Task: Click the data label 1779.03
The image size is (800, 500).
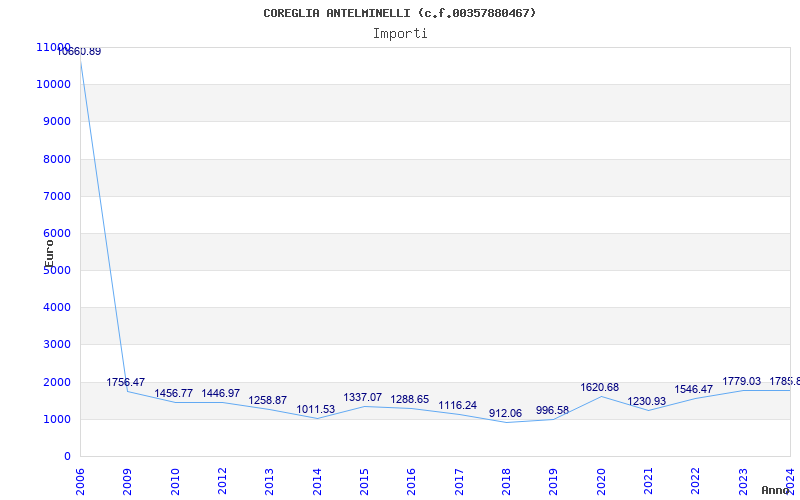Action: point(741,381)
